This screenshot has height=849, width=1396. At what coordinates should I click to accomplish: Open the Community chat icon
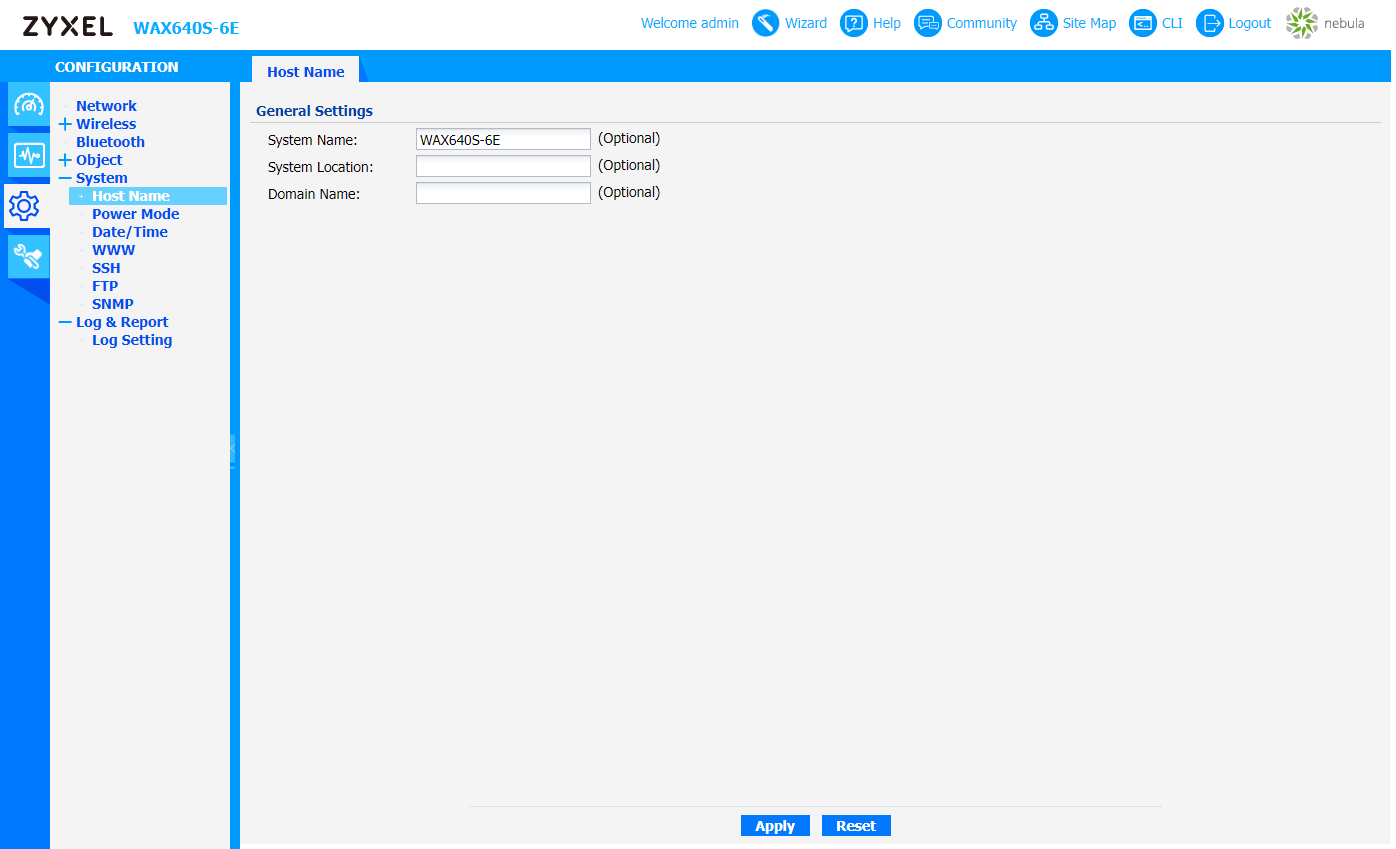point(928,23)
